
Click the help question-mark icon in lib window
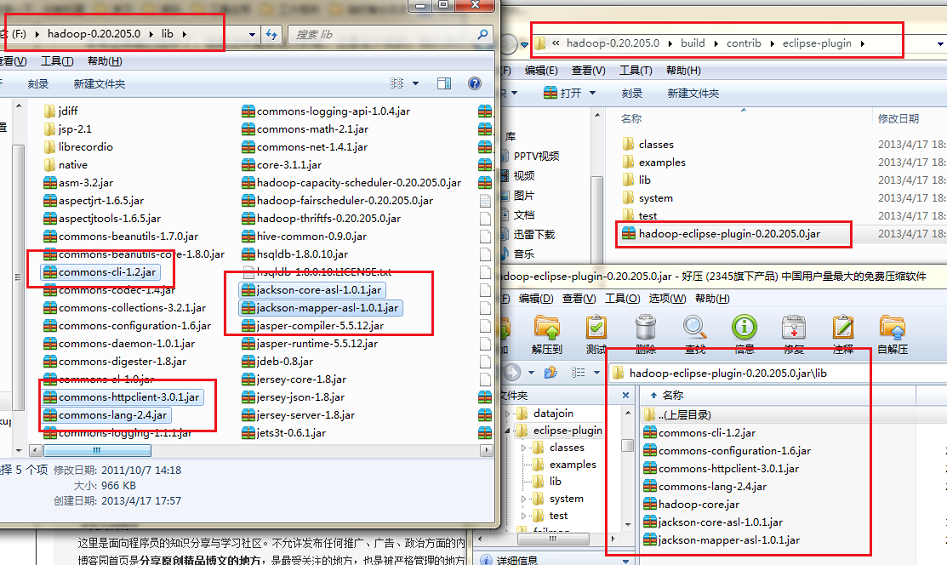(475, 83)
